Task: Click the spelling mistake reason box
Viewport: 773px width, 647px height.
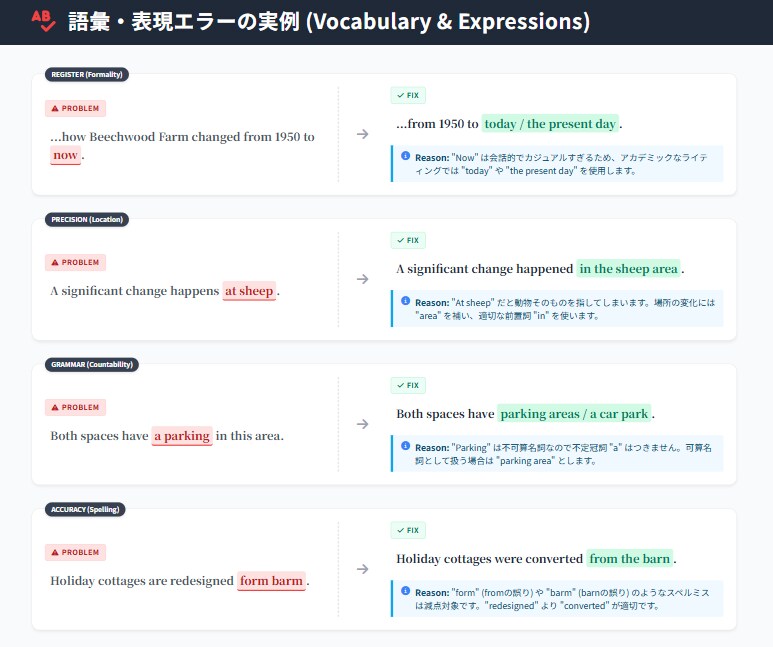Action: coord(557,599)
